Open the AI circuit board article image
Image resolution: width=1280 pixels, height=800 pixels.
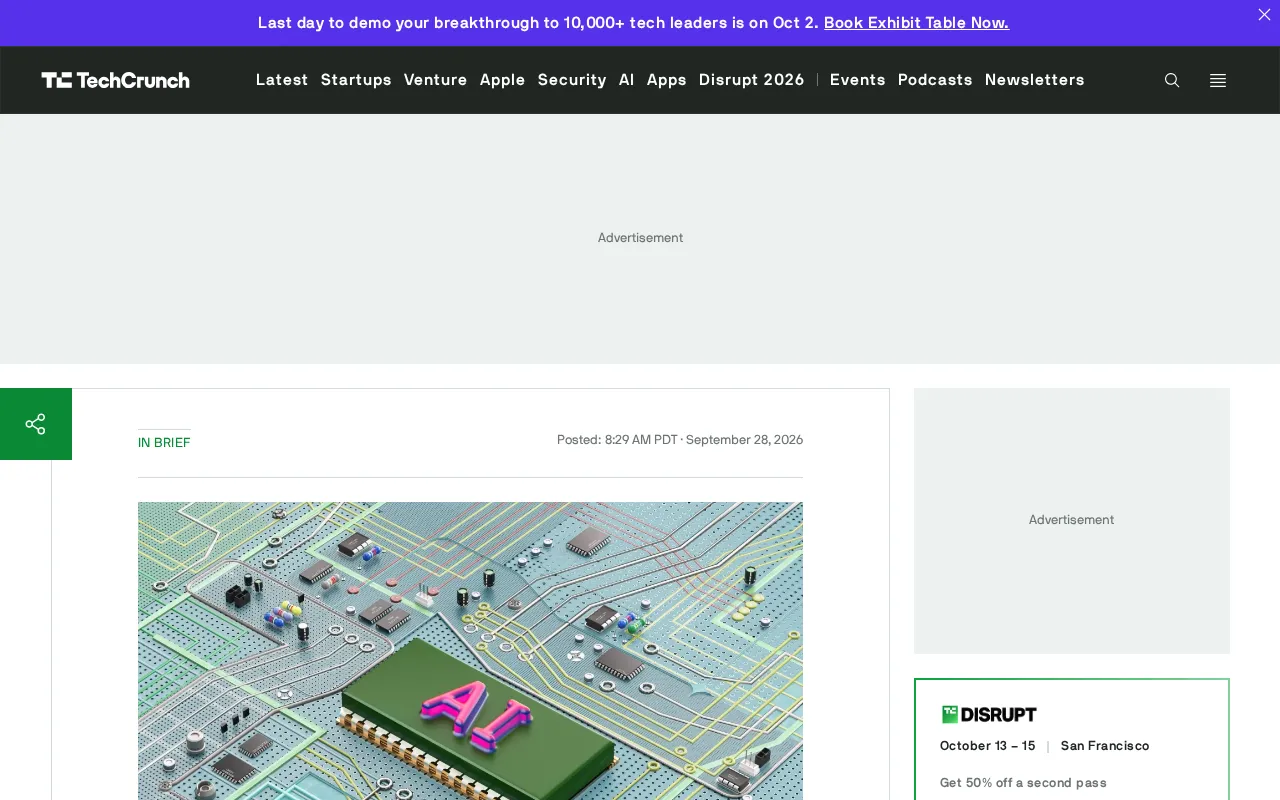pyautogui.click(x=470, y=651)
